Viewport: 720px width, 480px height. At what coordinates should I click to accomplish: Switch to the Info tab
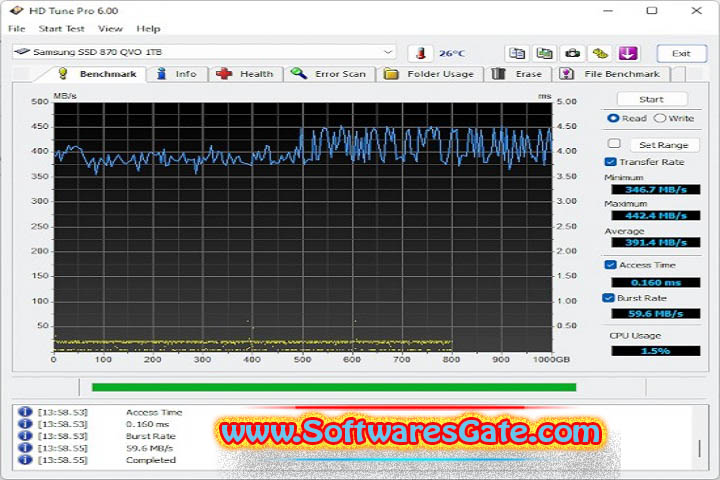pyautogui.click(x=177, y=74)
